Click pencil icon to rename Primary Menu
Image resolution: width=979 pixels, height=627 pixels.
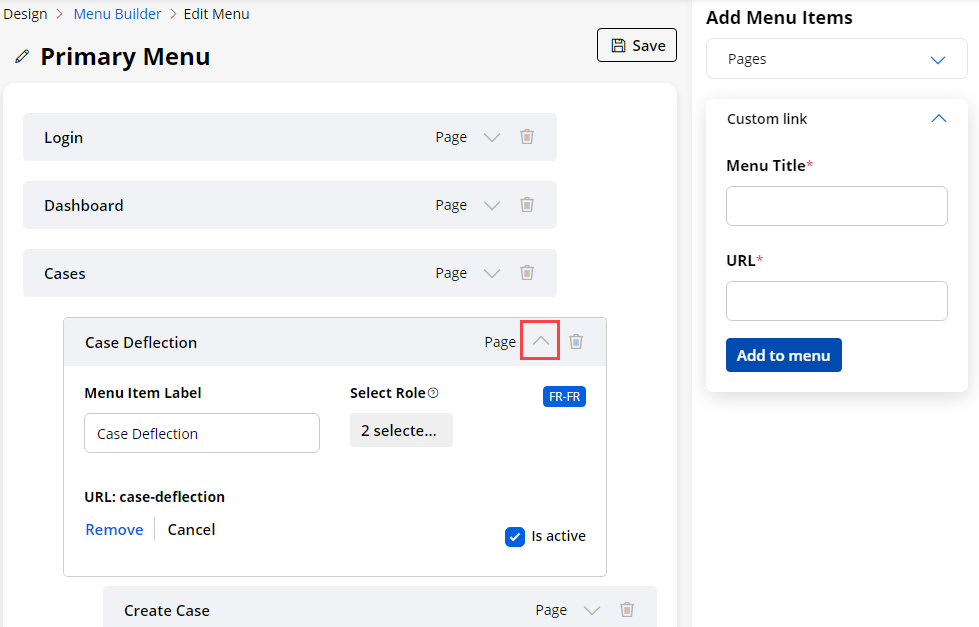coord(22,57)
